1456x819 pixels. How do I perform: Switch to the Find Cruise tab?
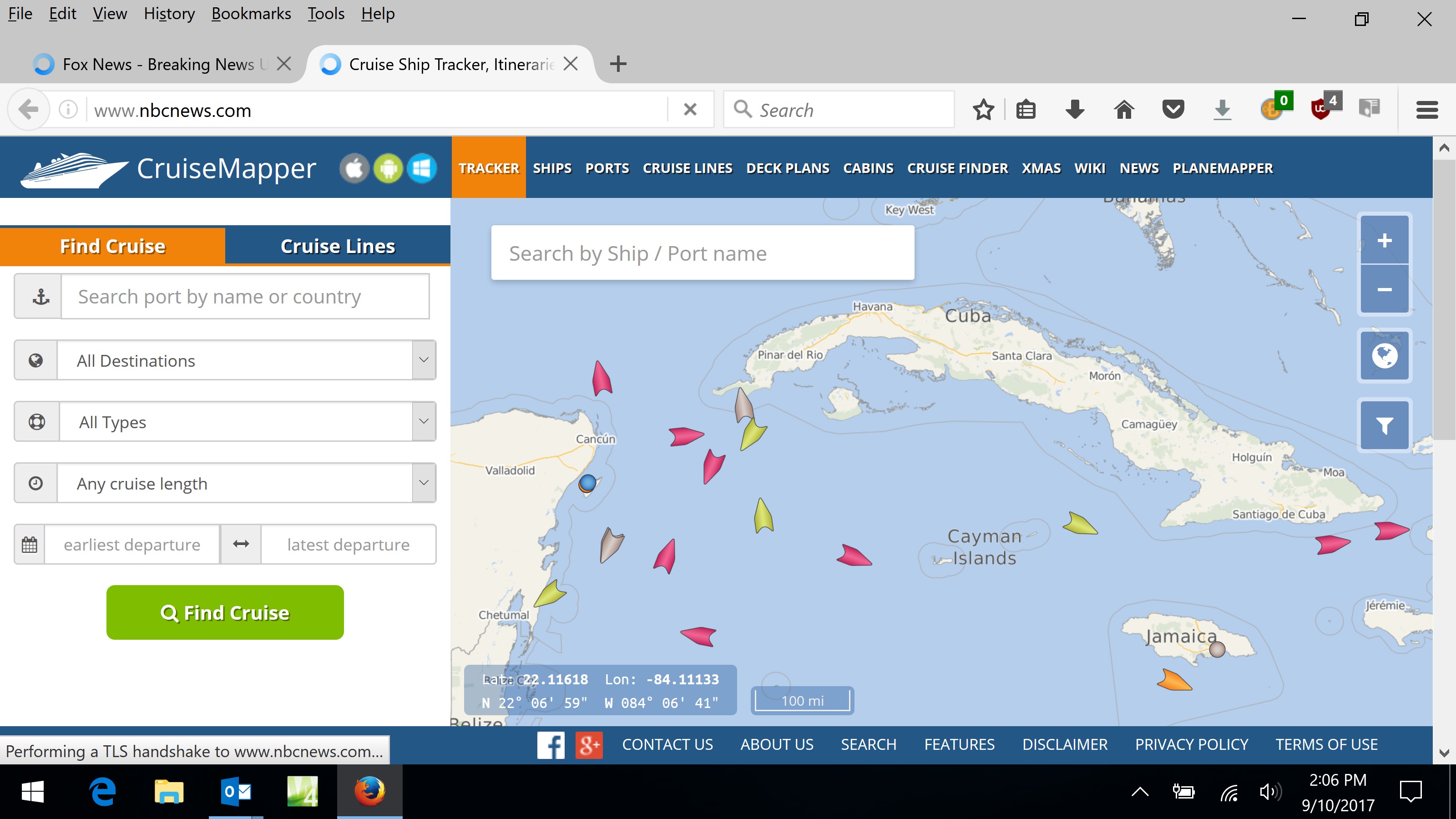(x=112, y=246)
